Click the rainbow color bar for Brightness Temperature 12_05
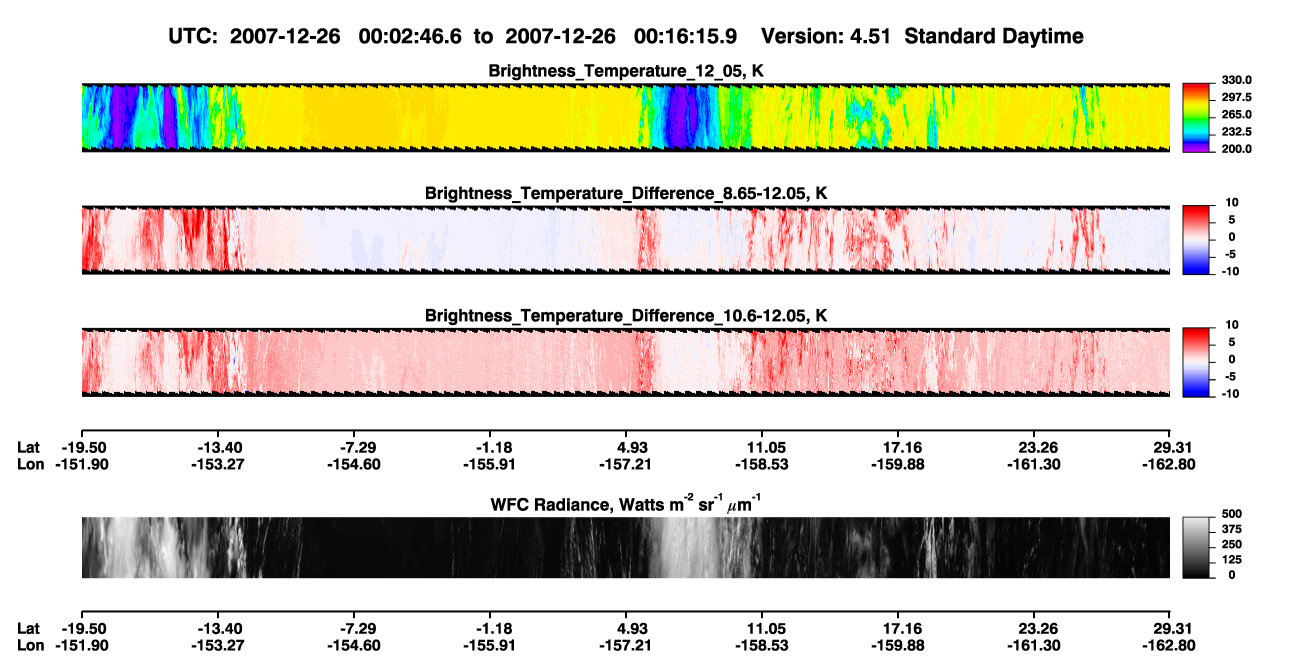 [x=1197, y=118]
